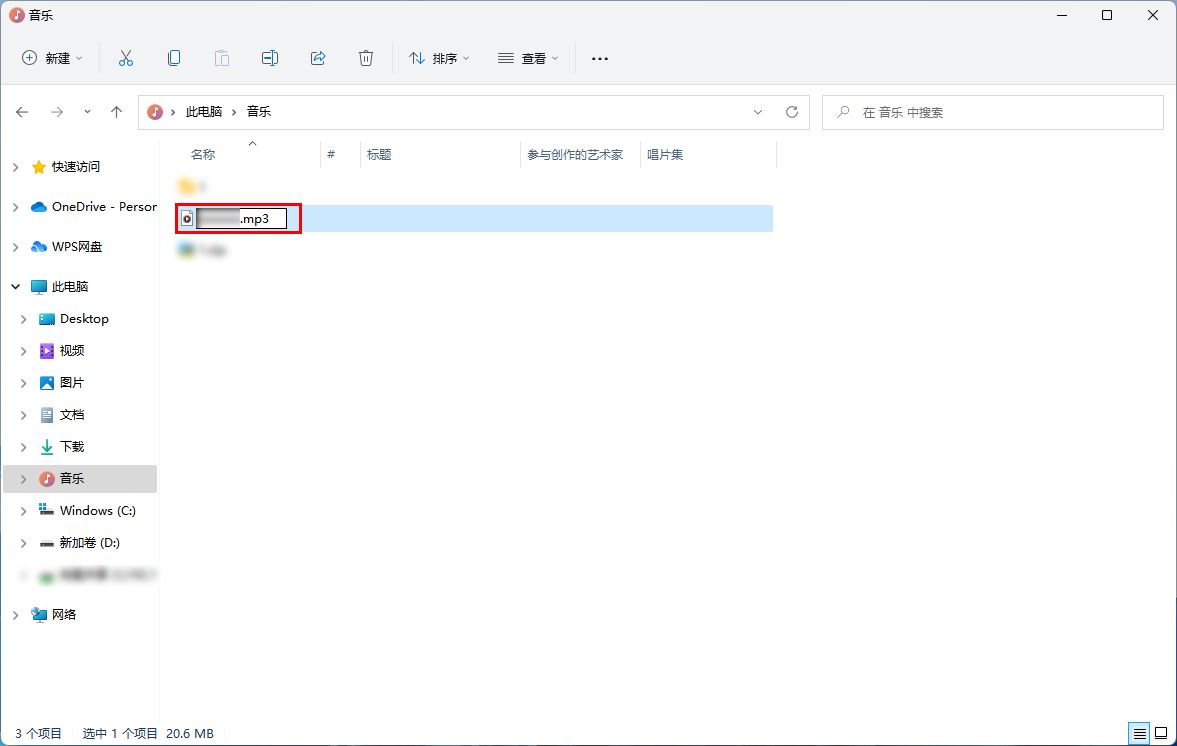The image size is (1177, 746).
Task: Refresh the 音乐 folder view
Action: (792, 112)
